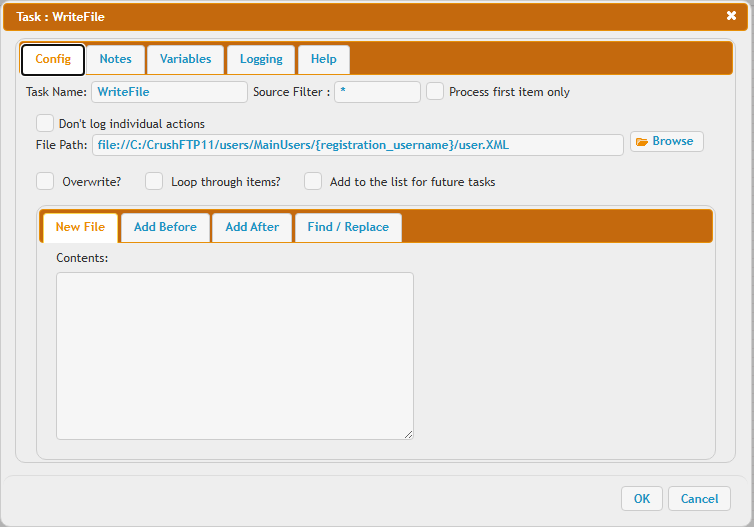Enable Process first item only checkbox
754x527 pixels.
435,92
